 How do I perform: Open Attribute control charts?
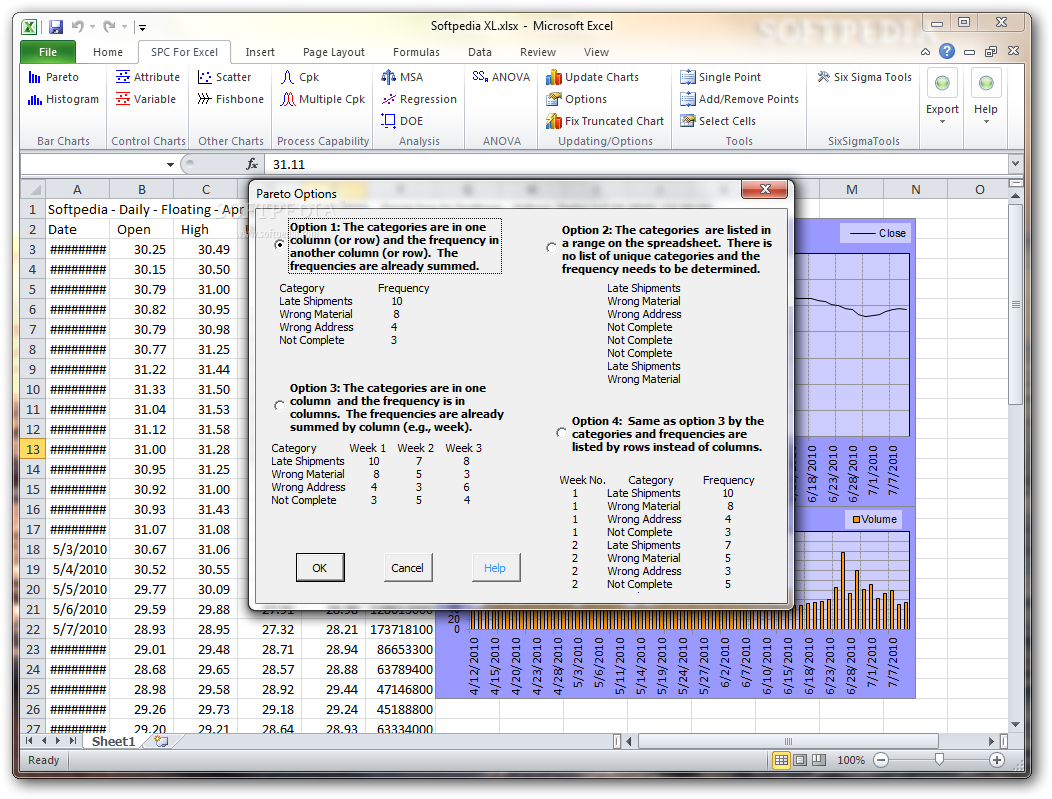pyautogui.click(x=148, y=77)
